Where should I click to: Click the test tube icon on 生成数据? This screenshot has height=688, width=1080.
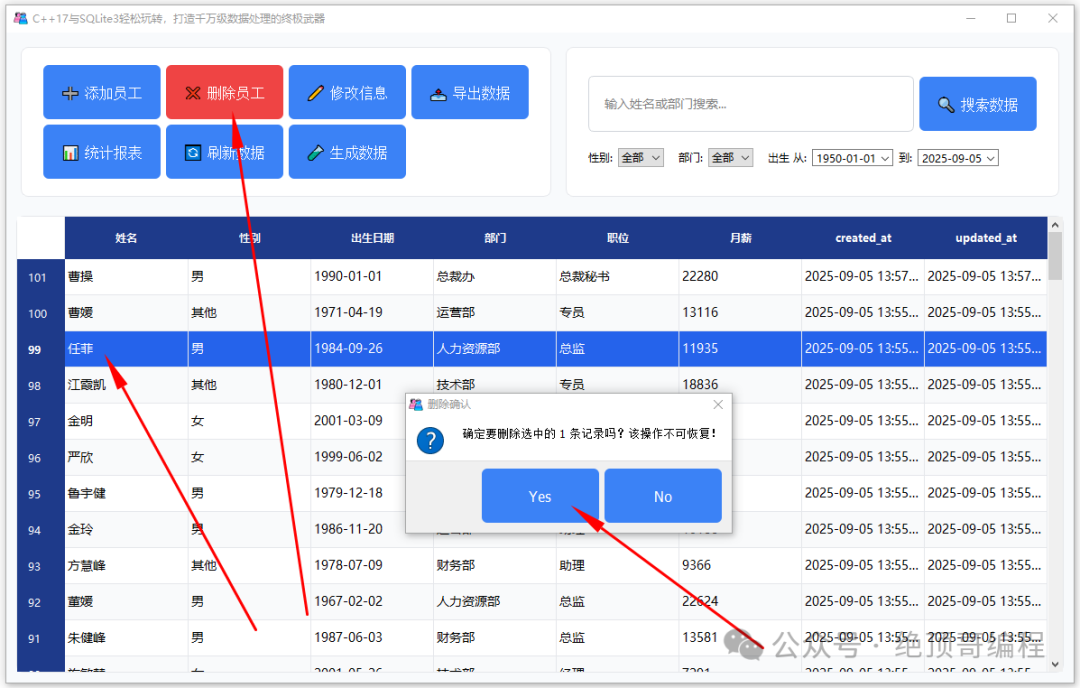point(315,153)
